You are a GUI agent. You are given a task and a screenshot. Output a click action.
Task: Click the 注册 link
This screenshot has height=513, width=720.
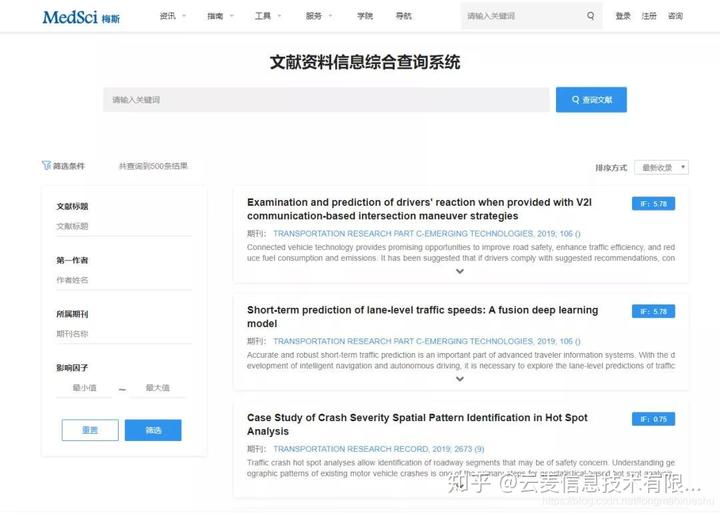pyautogui.click(x=649, y=16)
